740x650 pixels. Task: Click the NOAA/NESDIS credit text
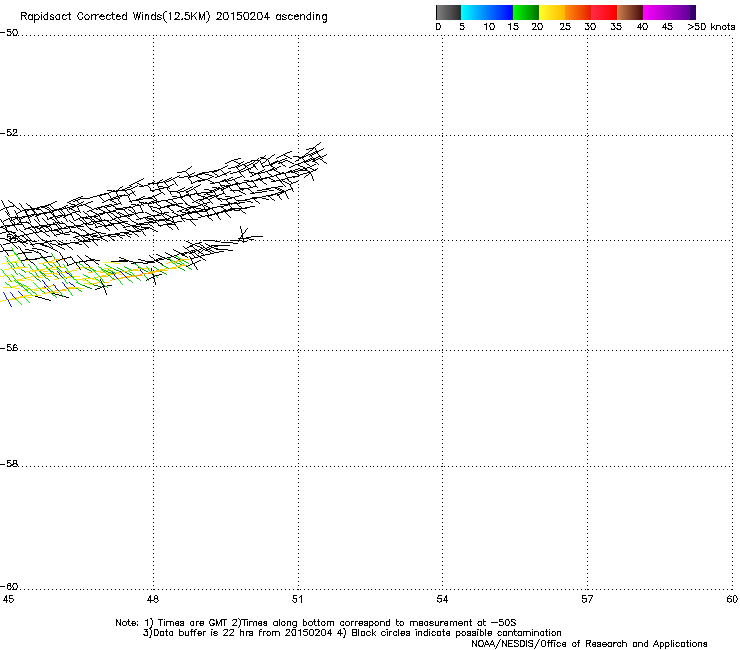coord(589,644)
